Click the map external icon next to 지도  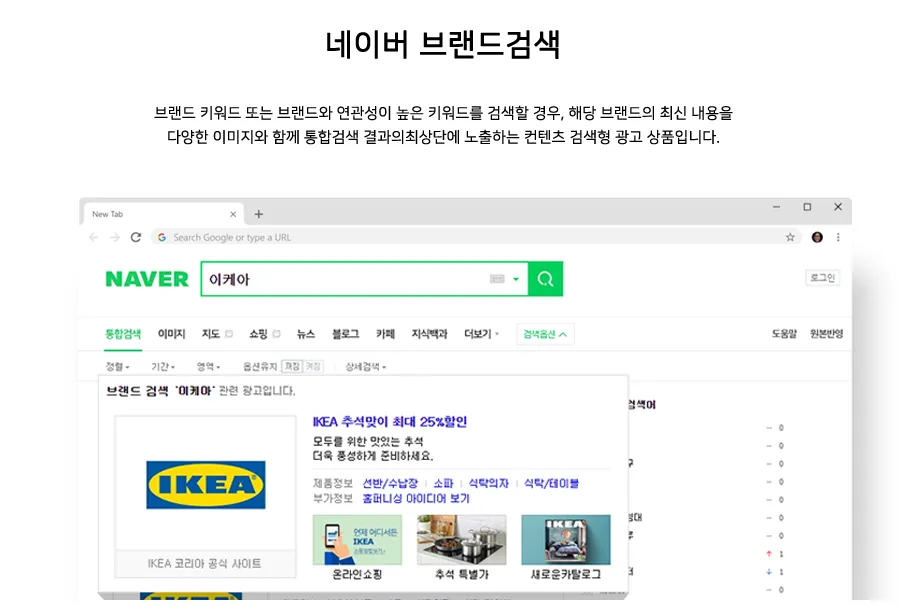coord(229,334)
